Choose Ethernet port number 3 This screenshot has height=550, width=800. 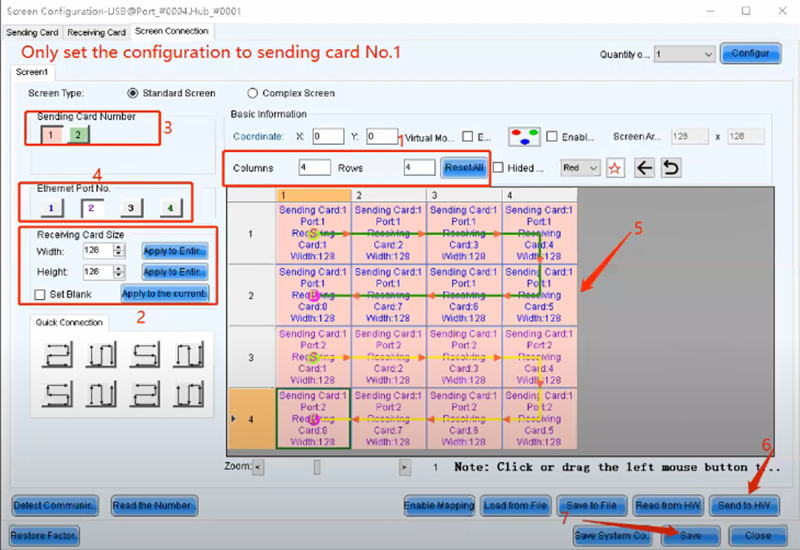[x=127, y=208]
